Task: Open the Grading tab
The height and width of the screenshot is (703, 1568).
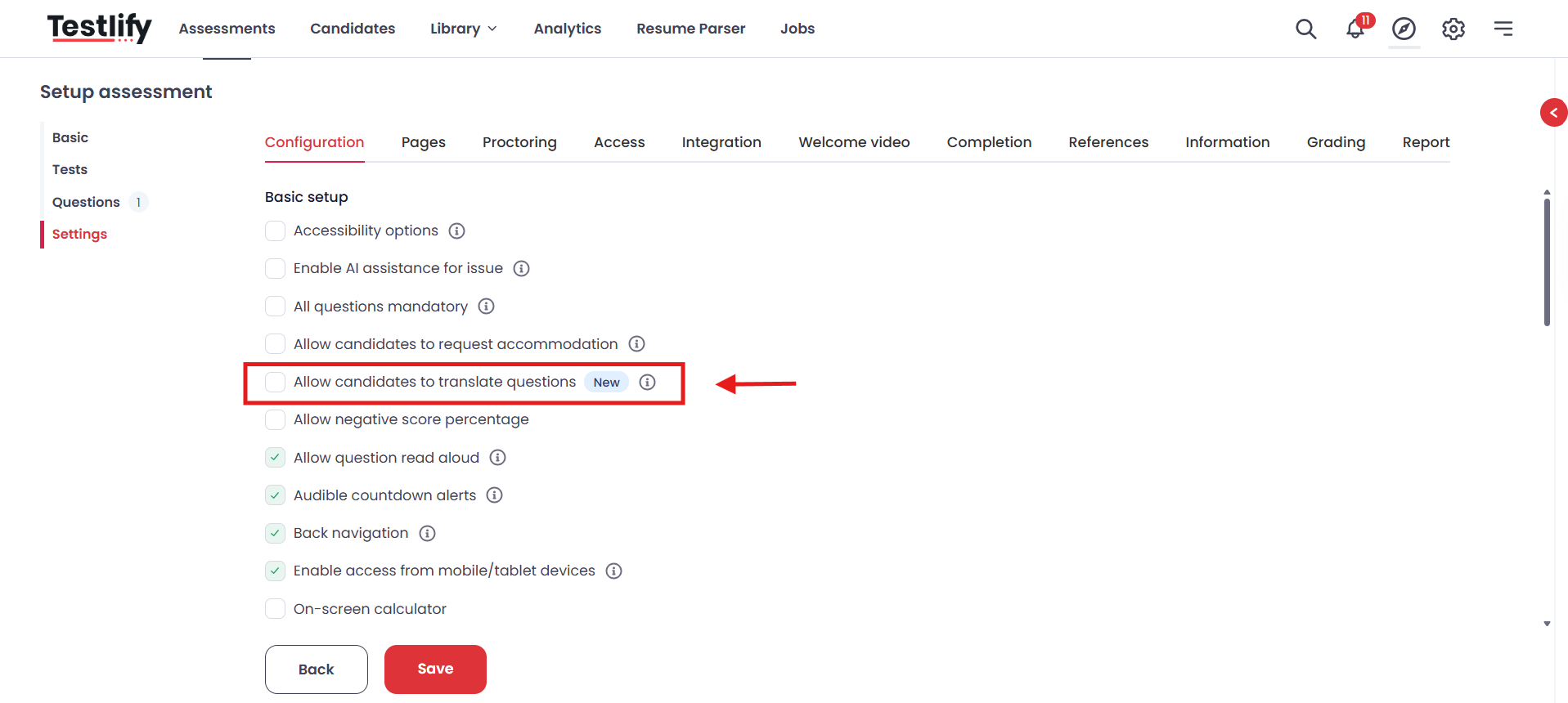Action: pyautogui.click(x=1336, y=142)
